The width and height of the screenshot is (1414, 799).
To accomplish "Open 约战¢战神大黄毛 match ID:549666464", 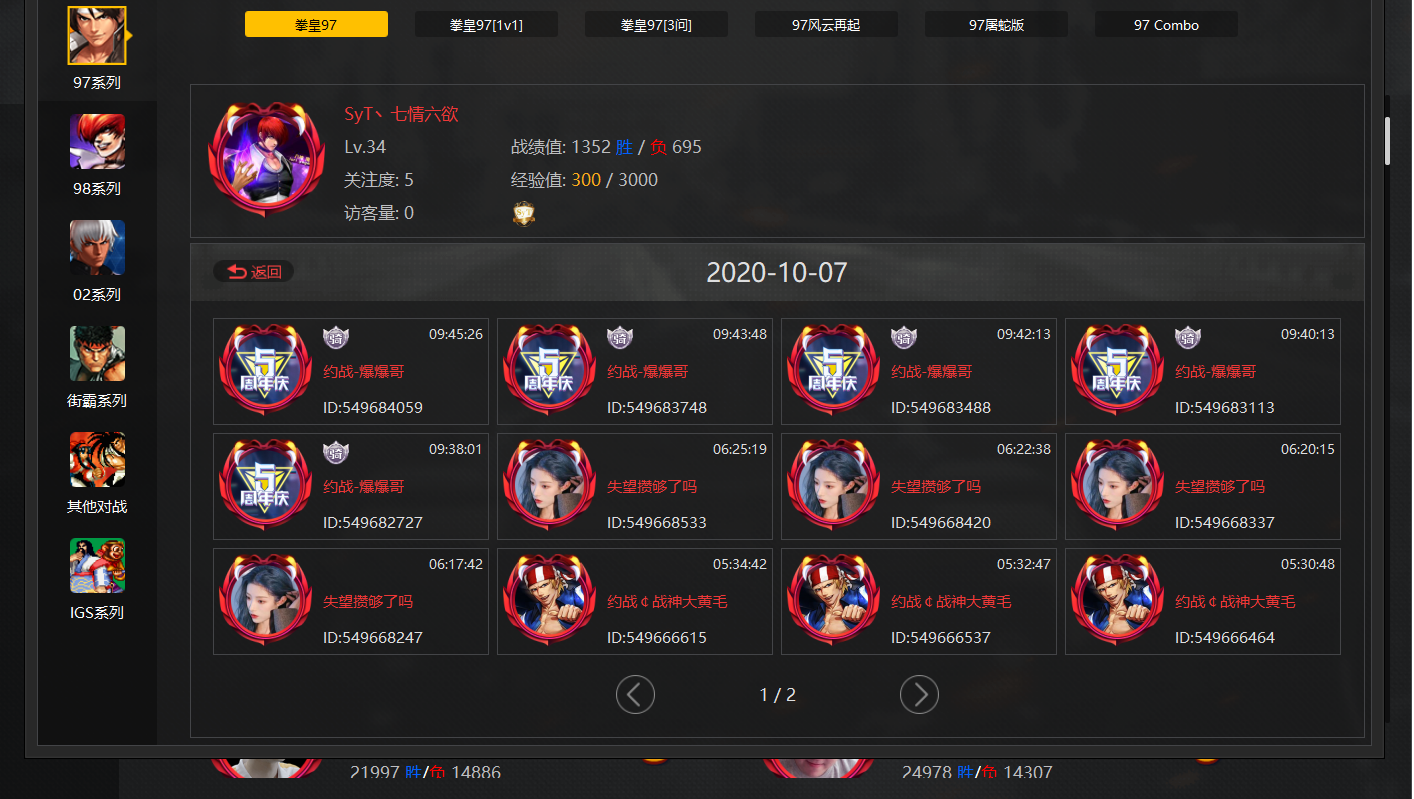I will (x=1203, y=602).
